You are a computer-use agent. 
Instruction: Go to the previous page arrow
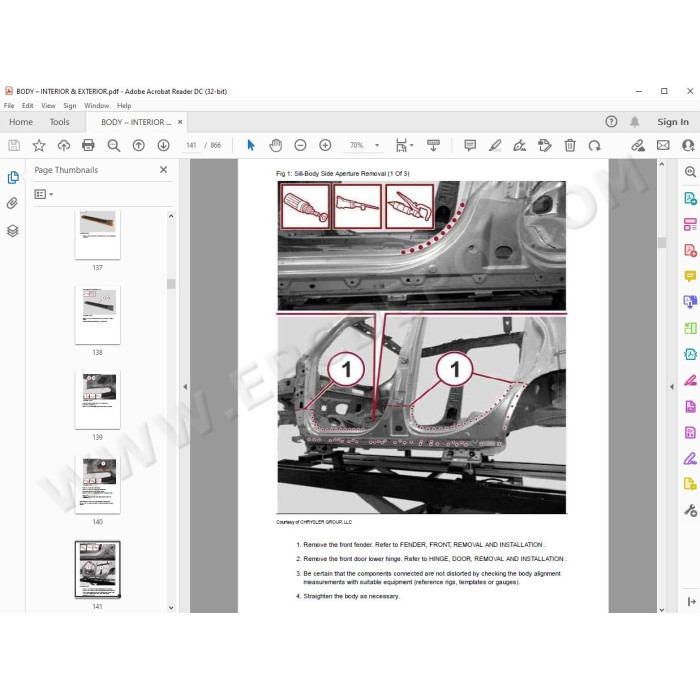pos(138,145)
